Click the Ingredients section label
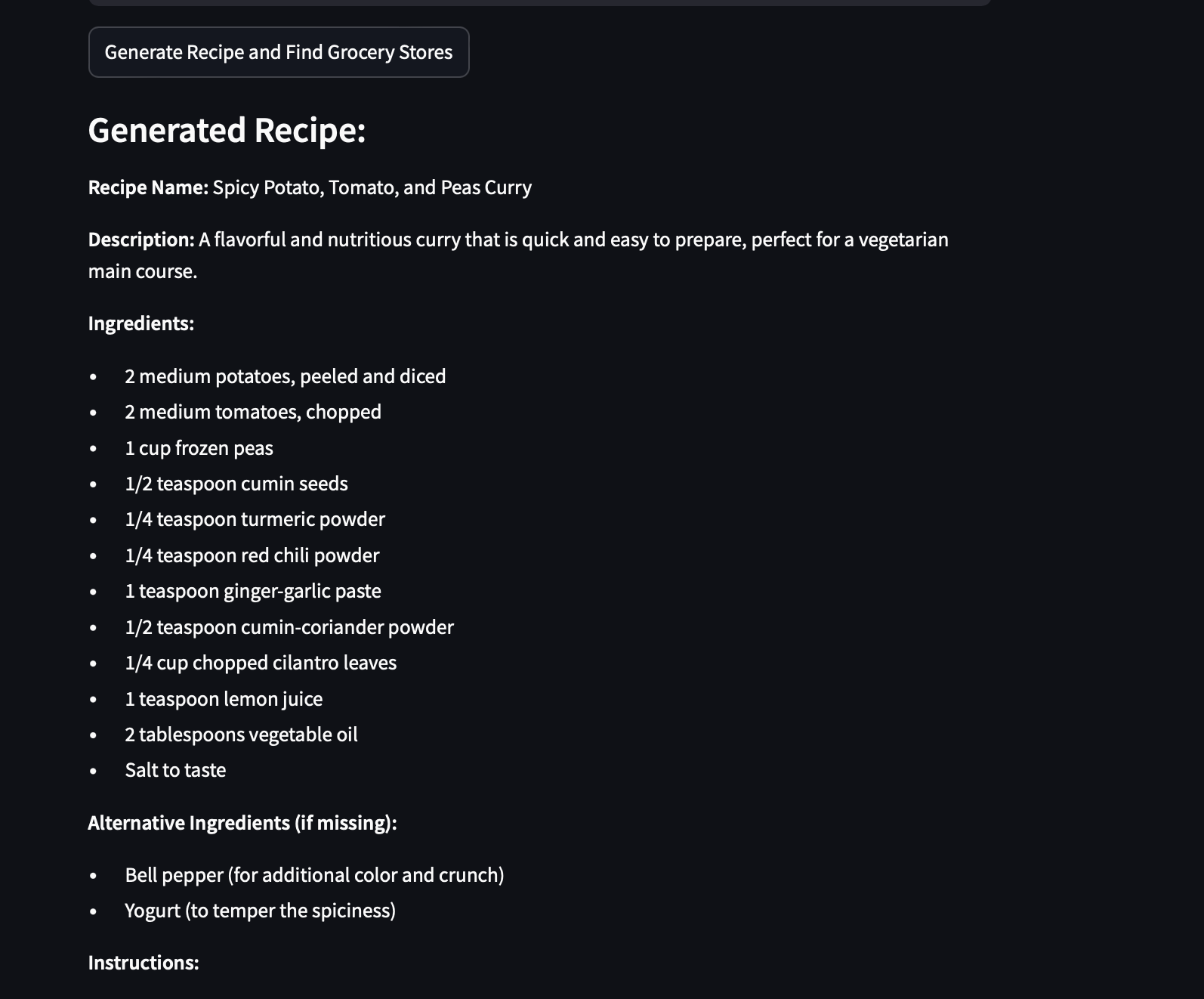Viewport: 1204px width, 999px height. pos(141,323)
